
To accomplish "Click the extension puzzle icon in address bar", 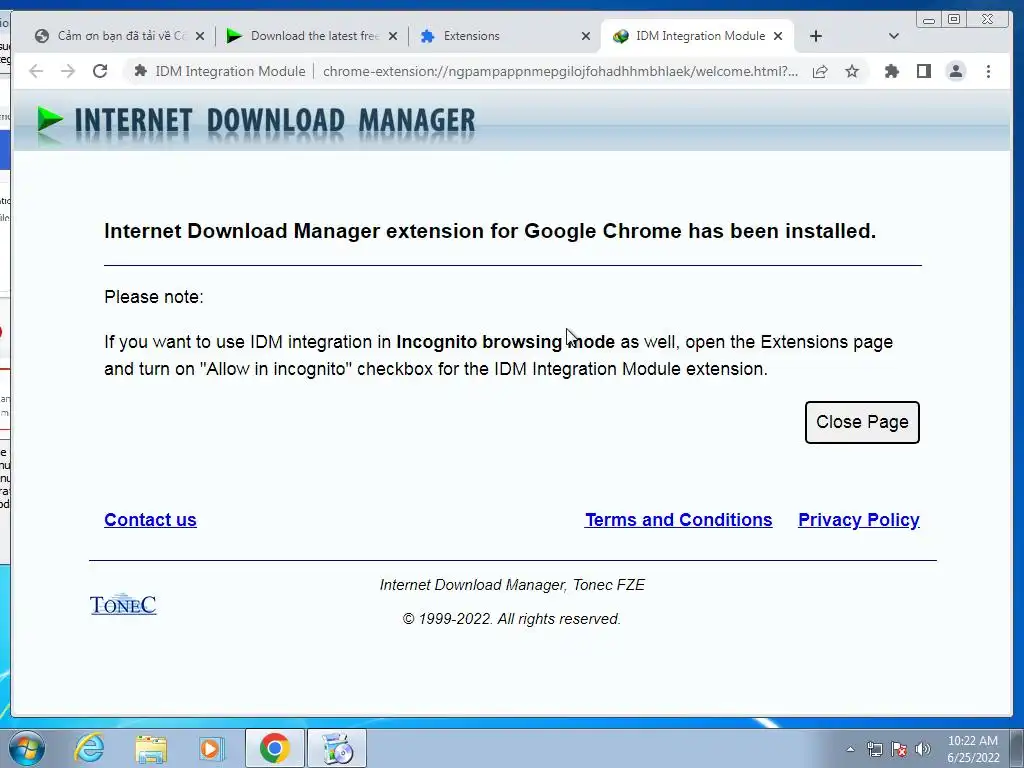I will (x=140, y=71).
